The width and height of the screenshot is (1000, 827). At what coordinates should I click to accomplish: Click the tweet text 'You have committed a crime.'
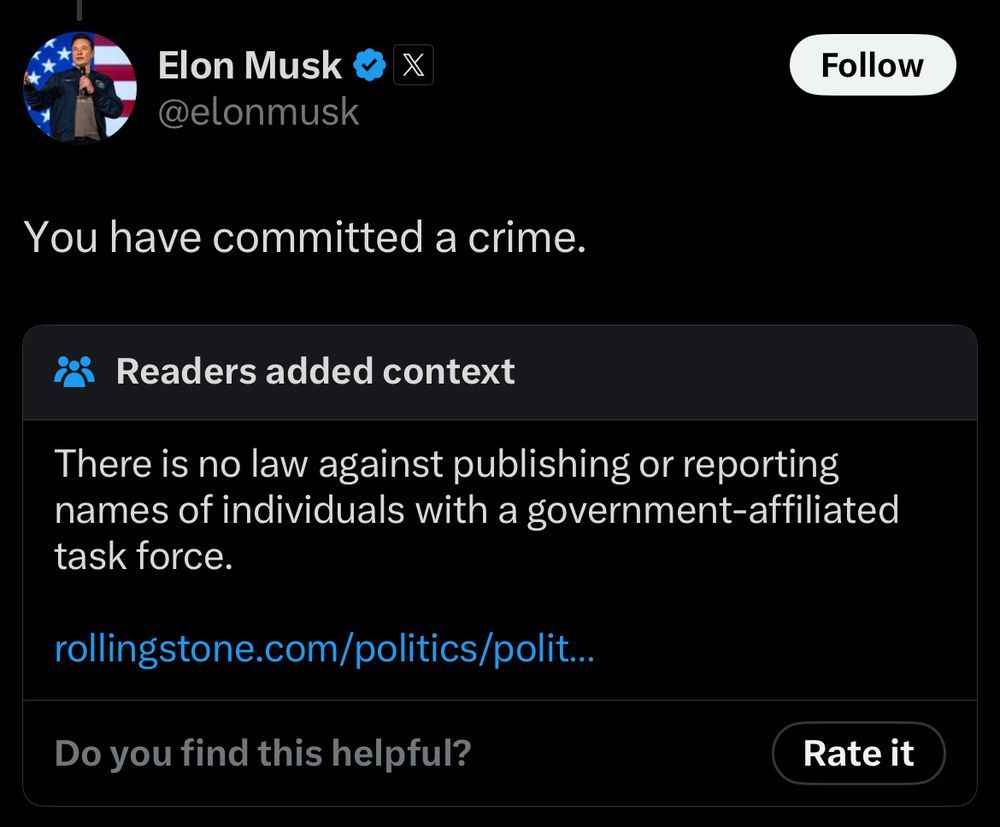[x=305, y=237]
